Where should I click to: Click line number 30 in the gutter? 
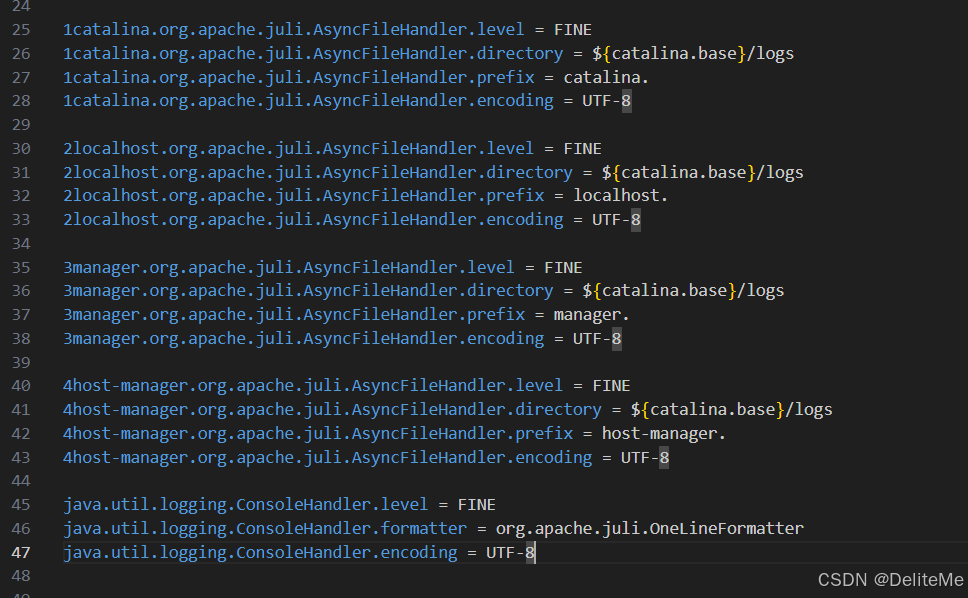click(x=21, y=149)
